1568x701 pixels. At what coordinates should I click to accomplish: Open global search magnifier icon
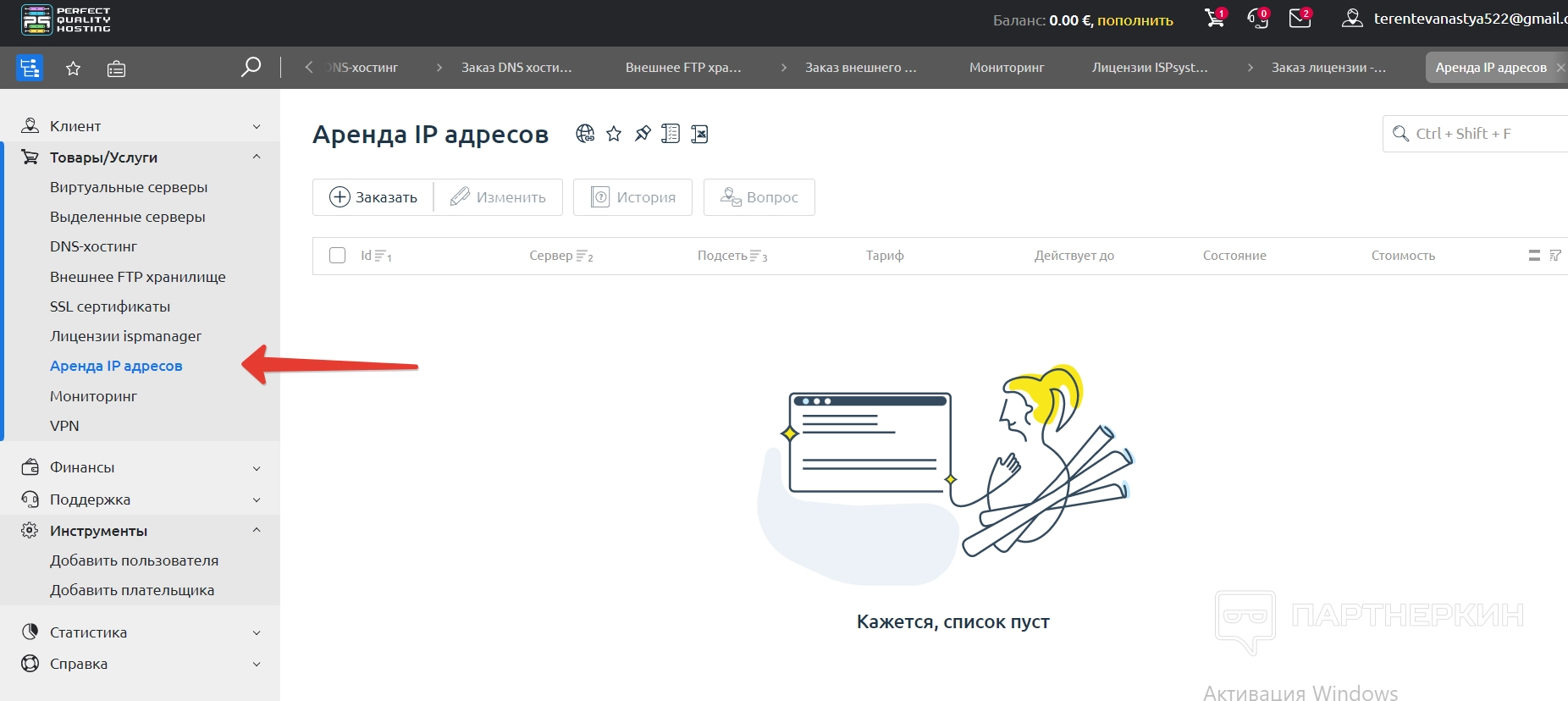click(251, 67)
